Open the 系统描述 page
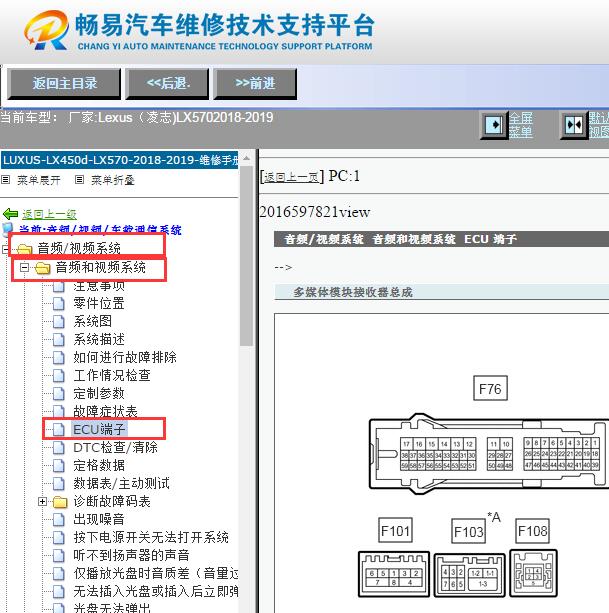Viewport: 609px width, 613px height. (x=99, y=339)
